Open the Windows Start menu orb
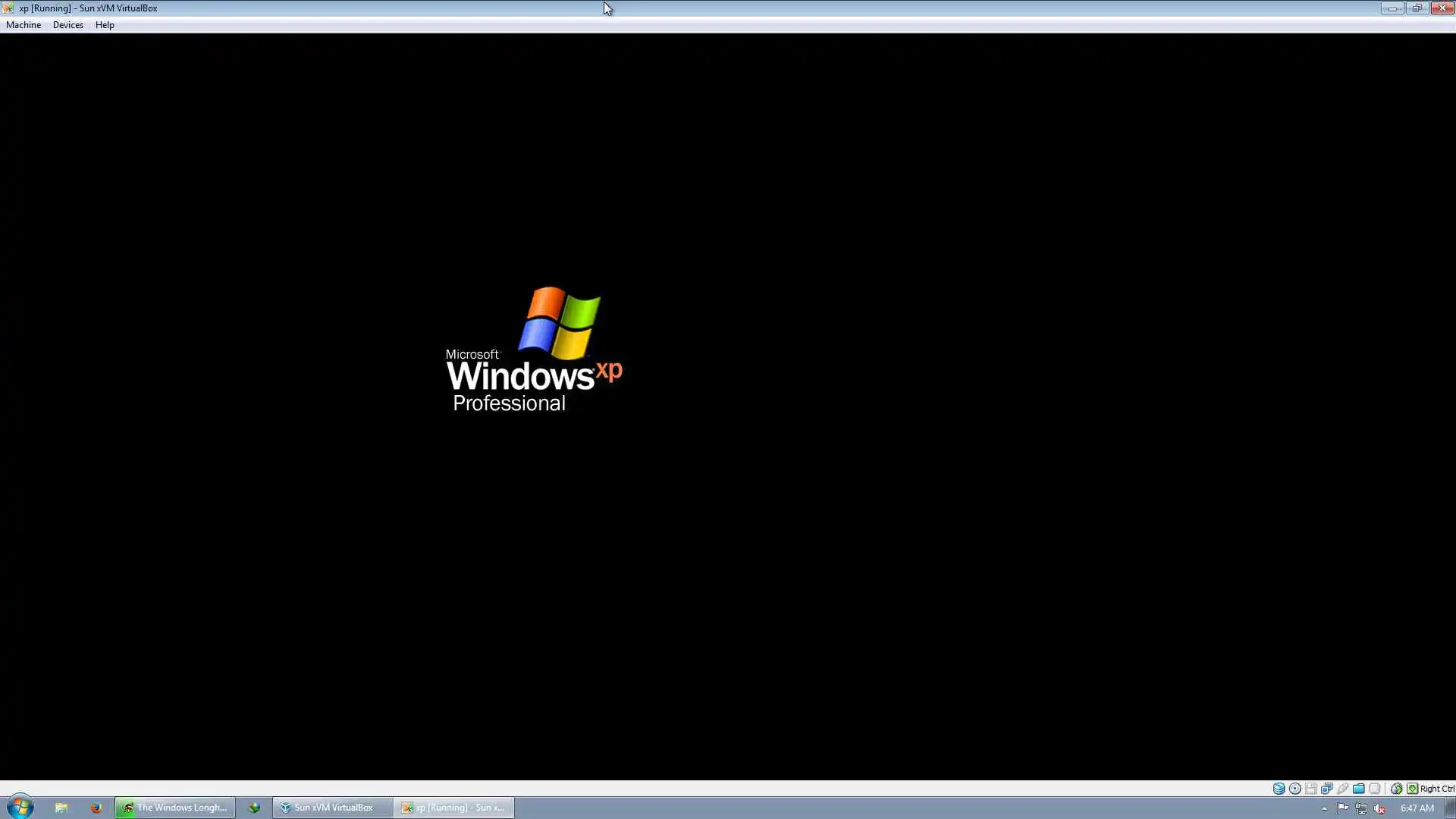This screenshot has height=819, width=1456. [20, 807]
